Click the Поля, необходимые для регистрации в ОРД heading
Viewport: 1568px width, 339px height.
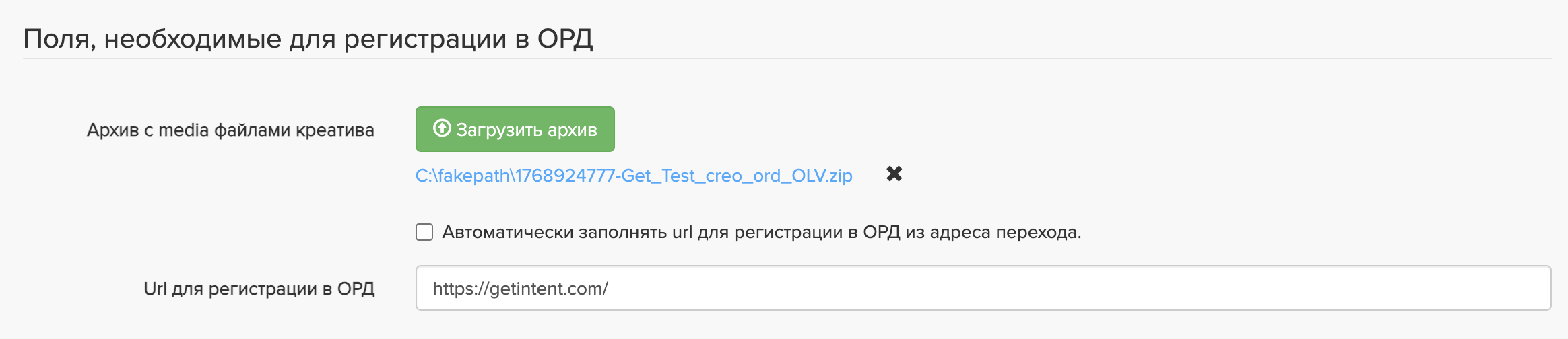point(308,39)
